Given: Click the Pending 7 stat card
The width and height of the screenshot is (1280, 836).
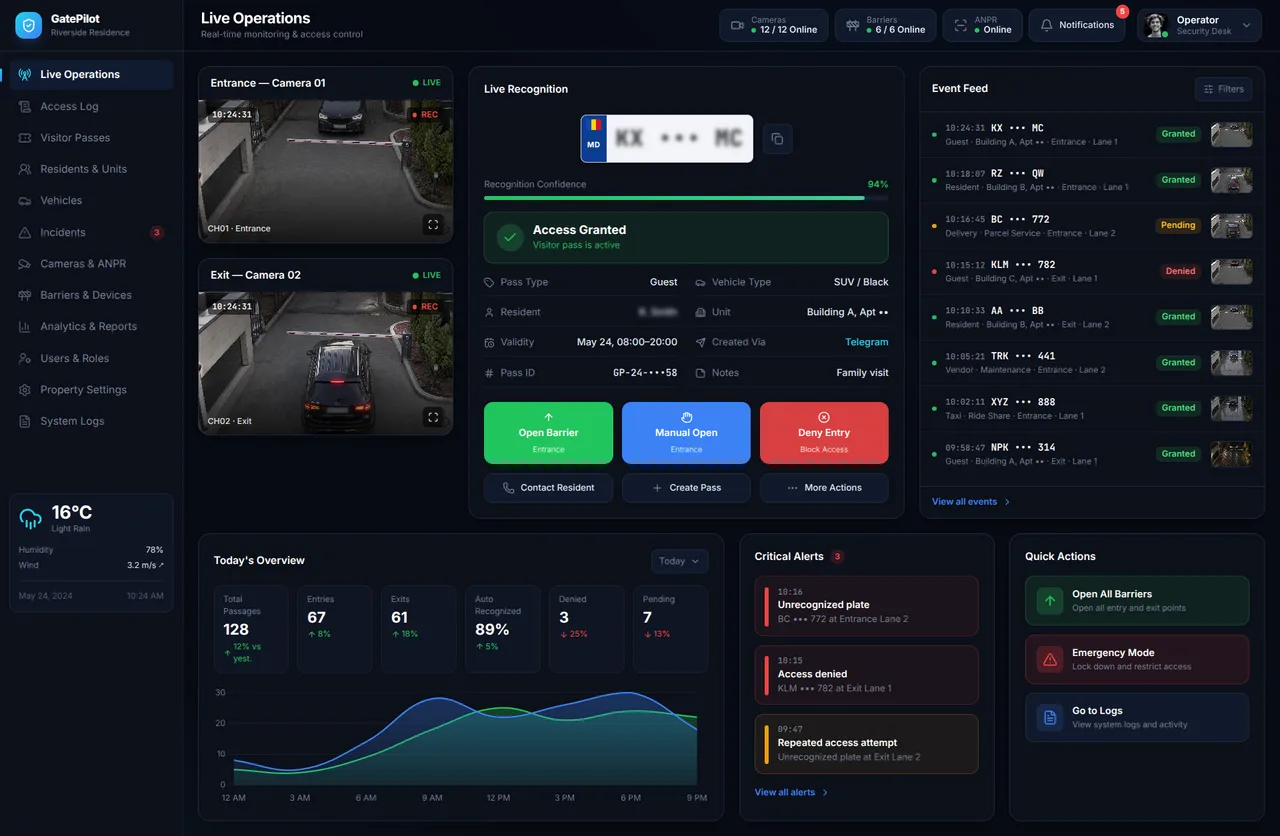Looking at the screenshot, I should pos(671,629).
